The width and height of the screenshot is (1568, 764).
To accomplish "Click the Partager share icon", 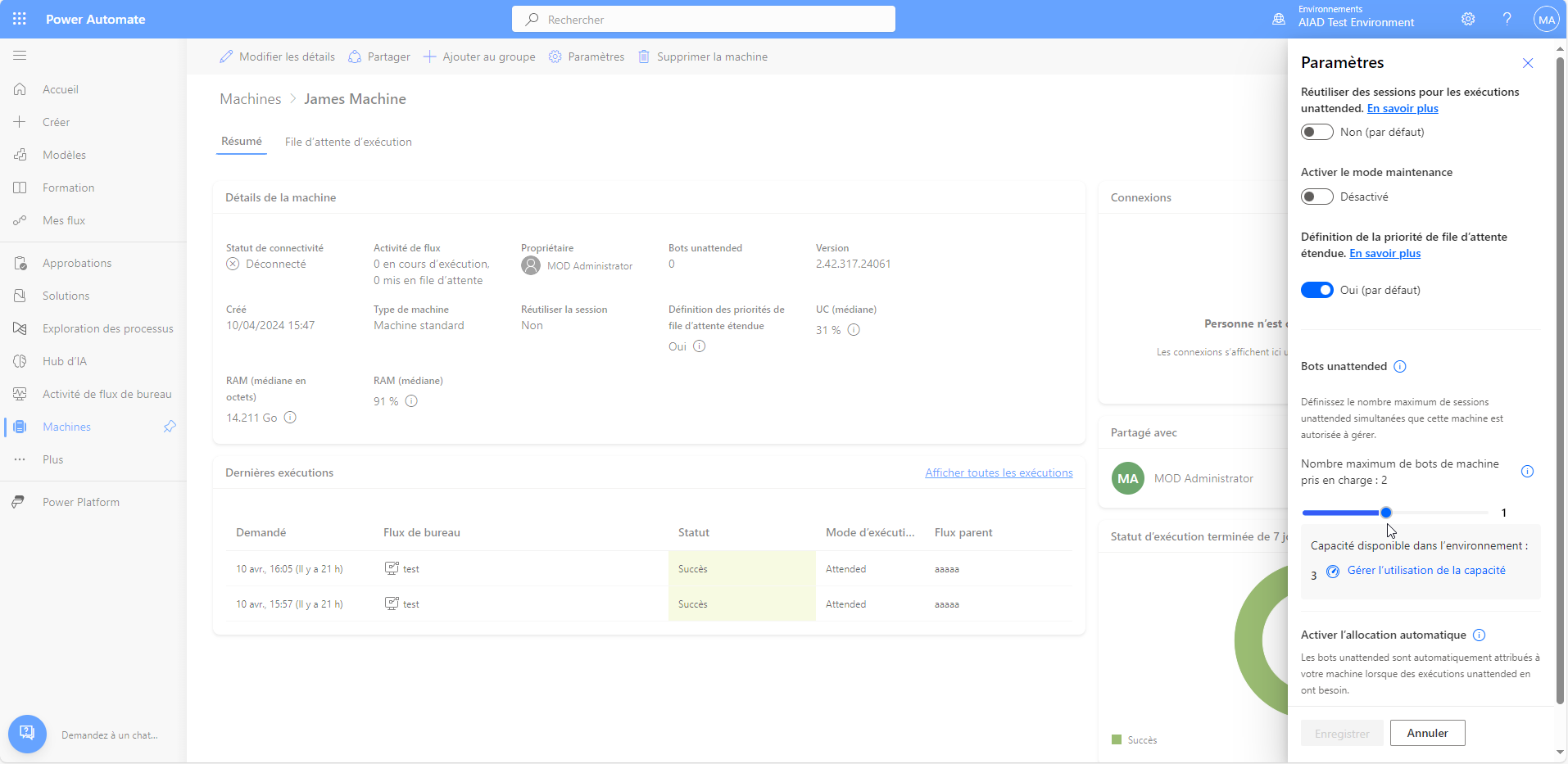I will 355,57.
